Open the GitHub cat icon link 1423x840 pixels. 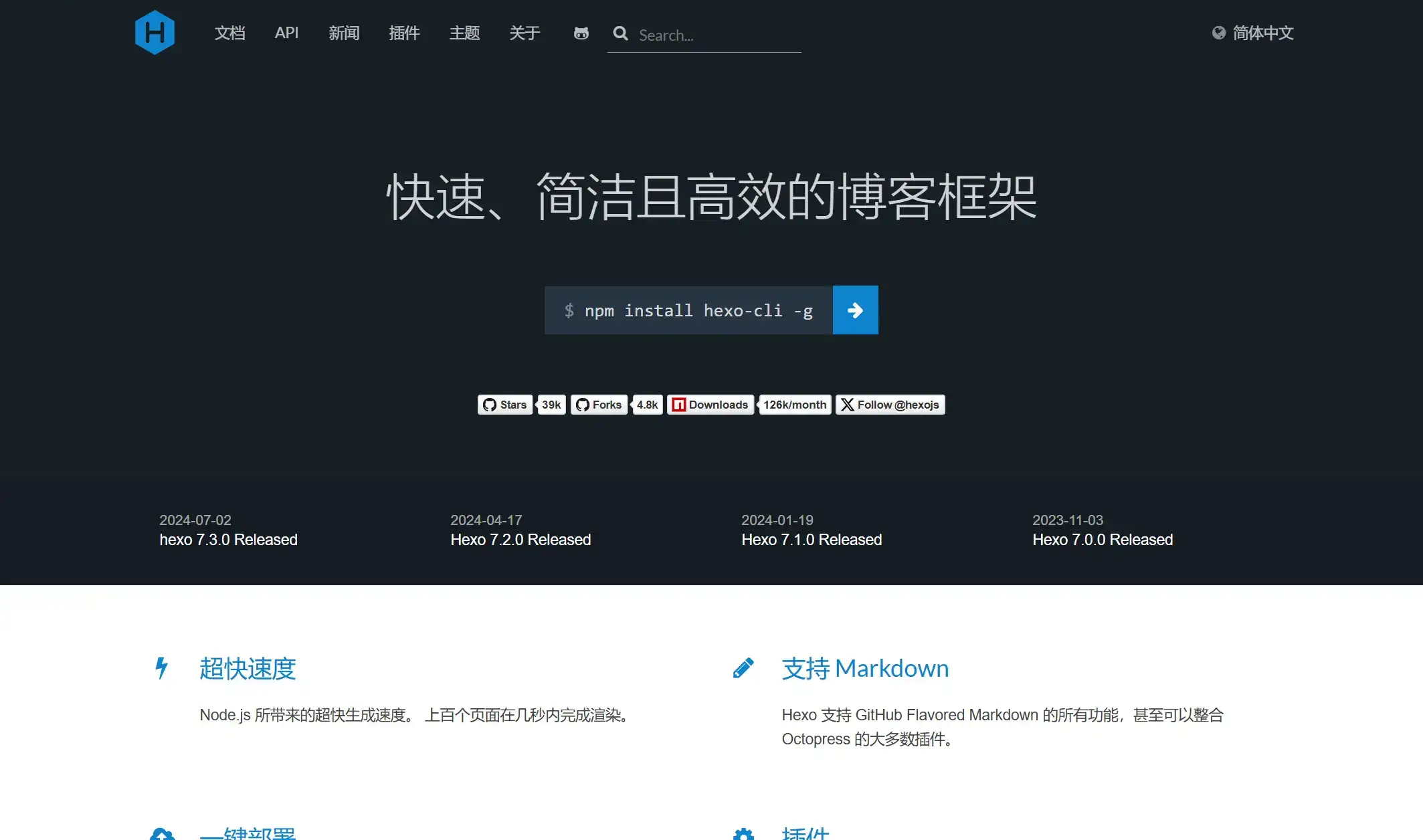[x=581, y=33]
